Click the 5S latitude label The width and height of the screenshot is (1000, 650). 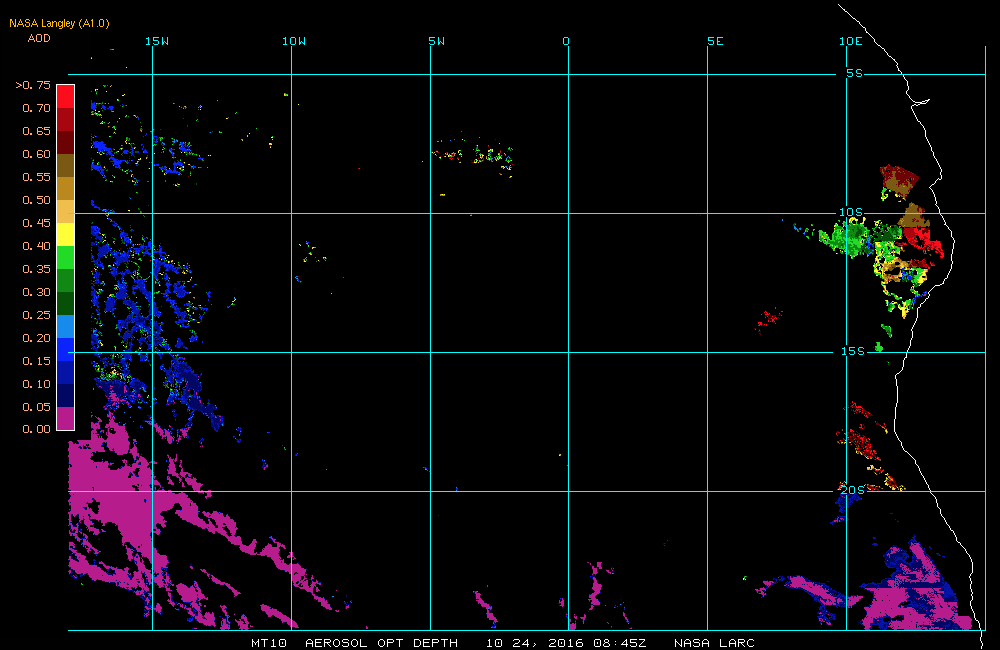tap(854, 74)
